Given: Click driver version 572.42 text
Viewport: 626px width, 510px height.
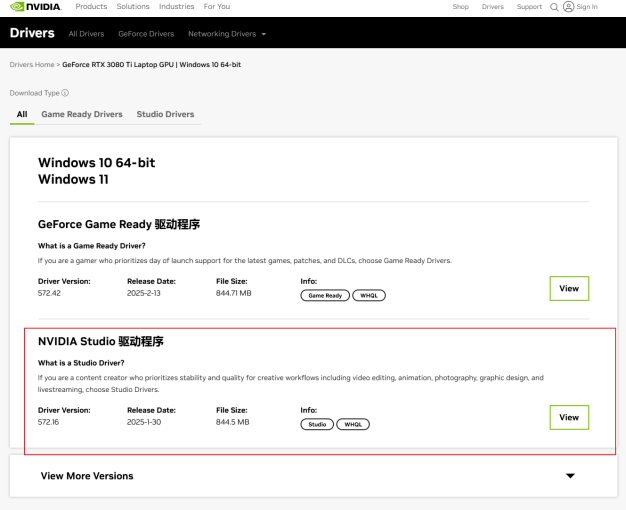Looking at the screenshot, I should [49, 293].
